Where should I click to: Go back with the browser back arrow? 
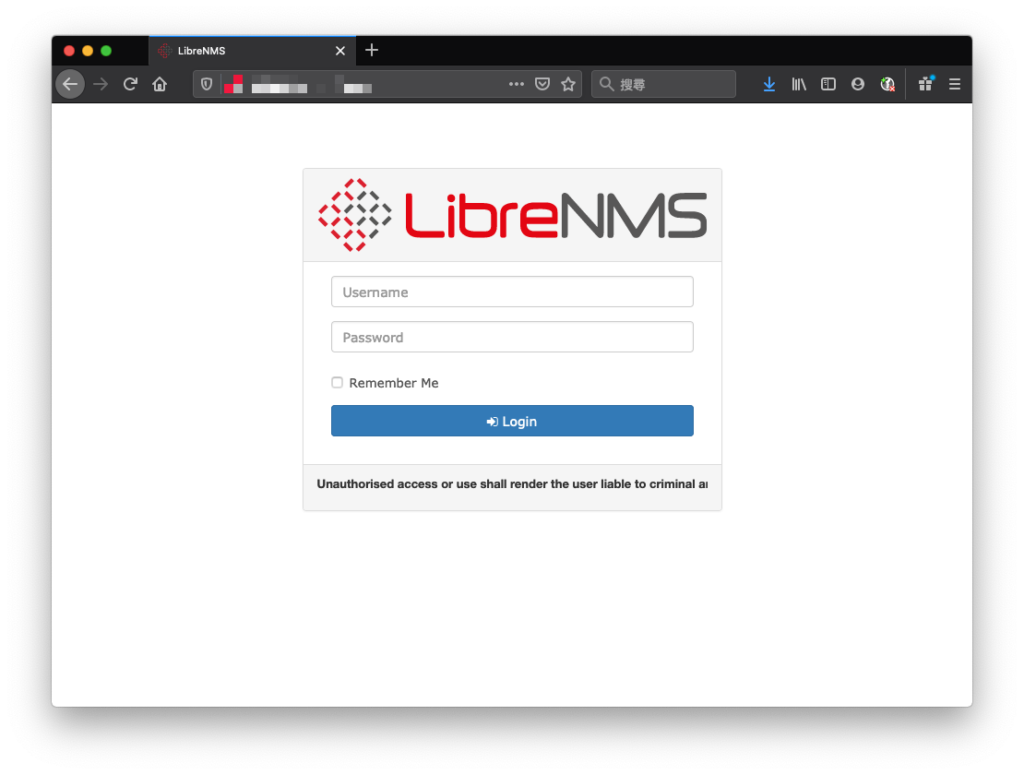[x=70, y=84]
